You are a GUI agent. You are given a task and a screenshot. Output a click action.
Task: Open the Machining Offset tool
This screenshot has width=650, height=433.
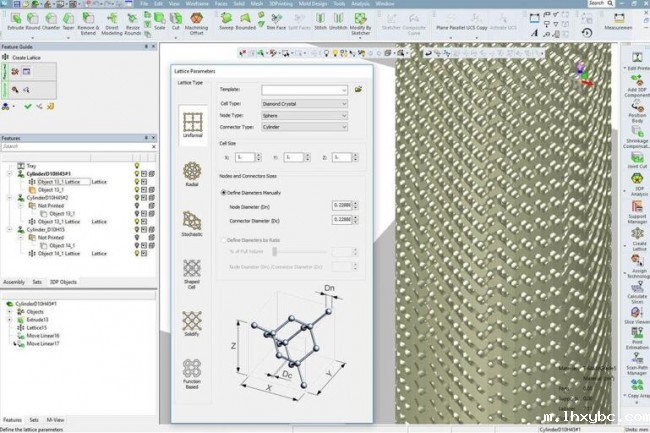point(196,24)
